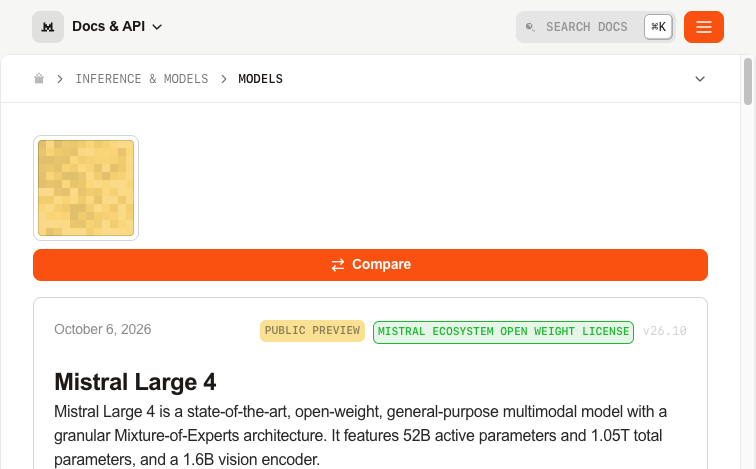
Task: Click the ⌘K shortcut badge
Action: (x=658, y=27)
